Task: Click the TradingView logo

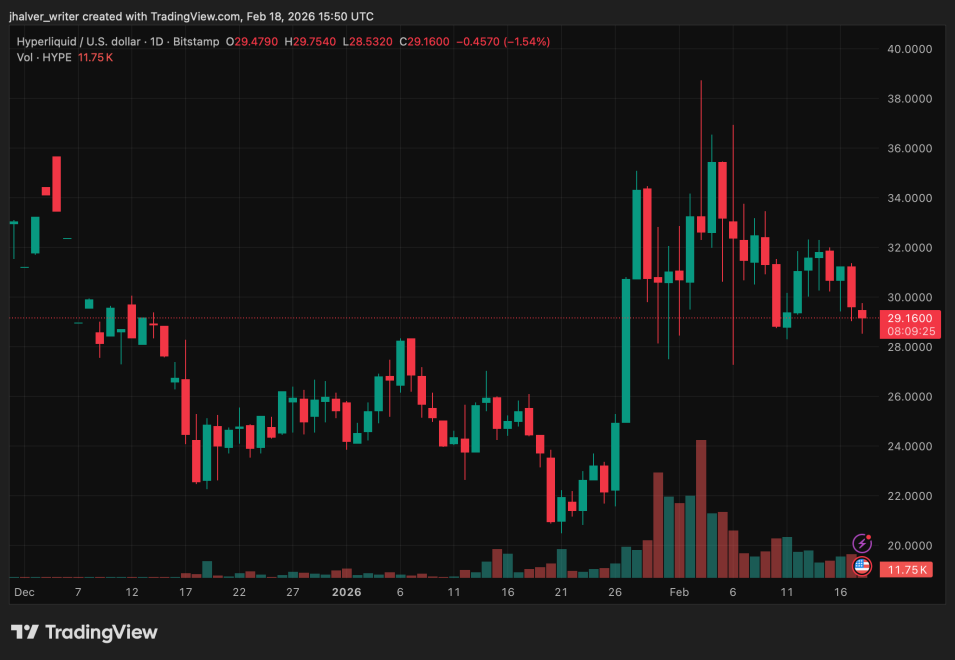Action: [84, 633]
